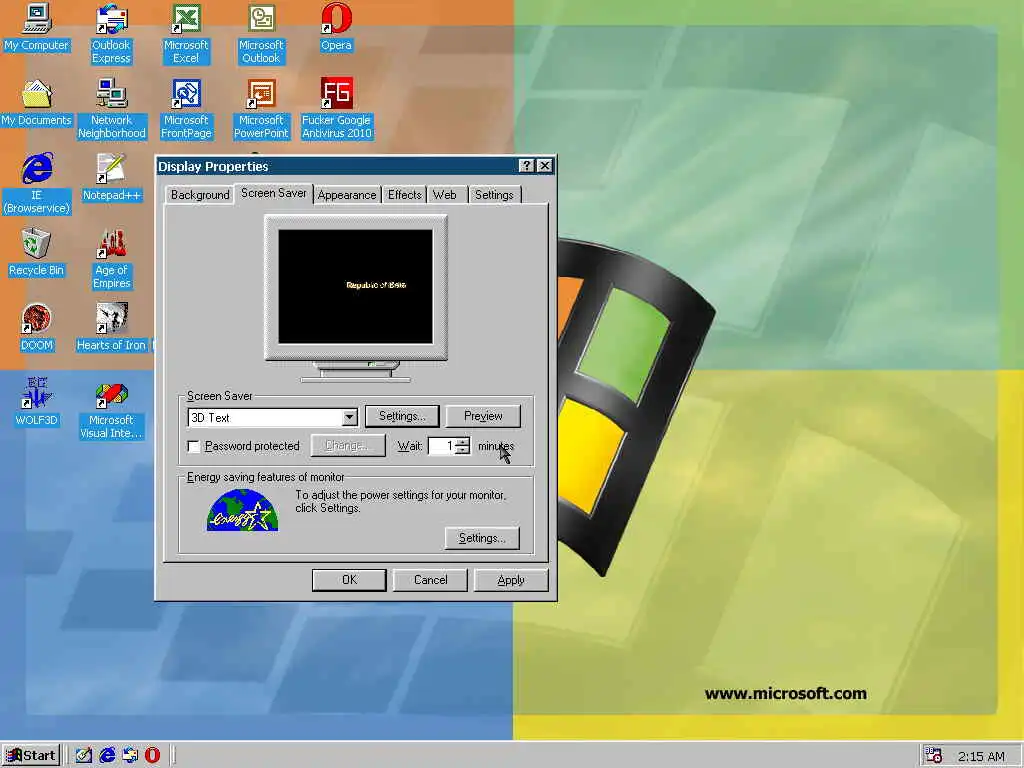Click the system tray scheduler icon

pyautogui.click(x=933, y=755)
